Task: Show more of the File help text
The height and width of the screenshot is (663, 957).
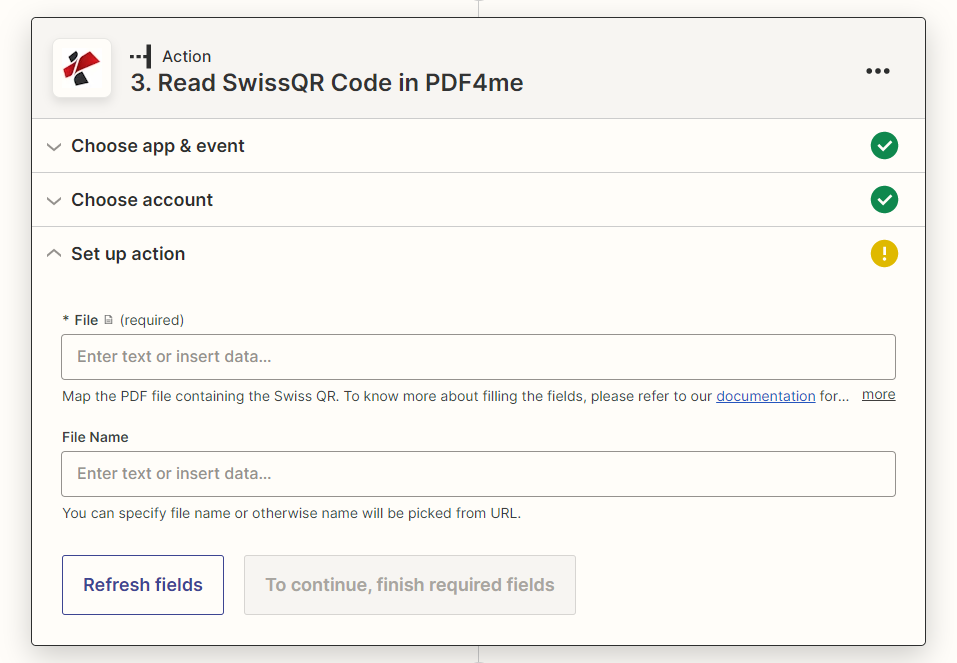Action: coord(878,394)
